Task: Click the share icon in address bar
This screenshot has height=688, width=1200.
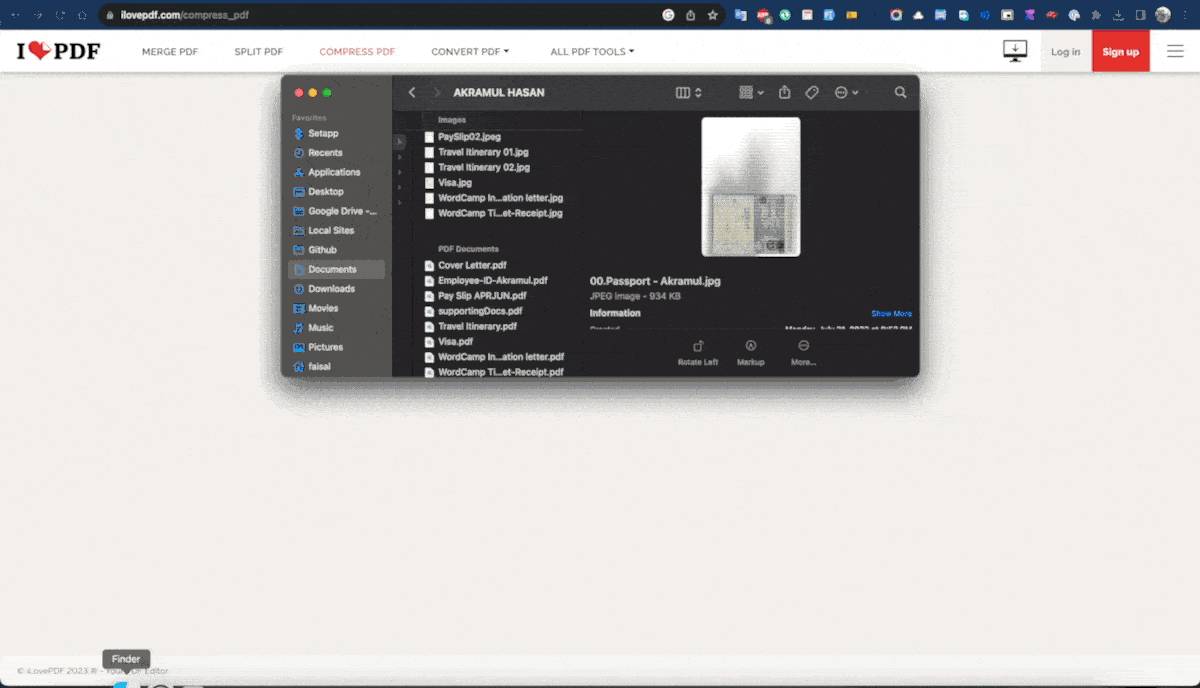Action: [691, 15]
